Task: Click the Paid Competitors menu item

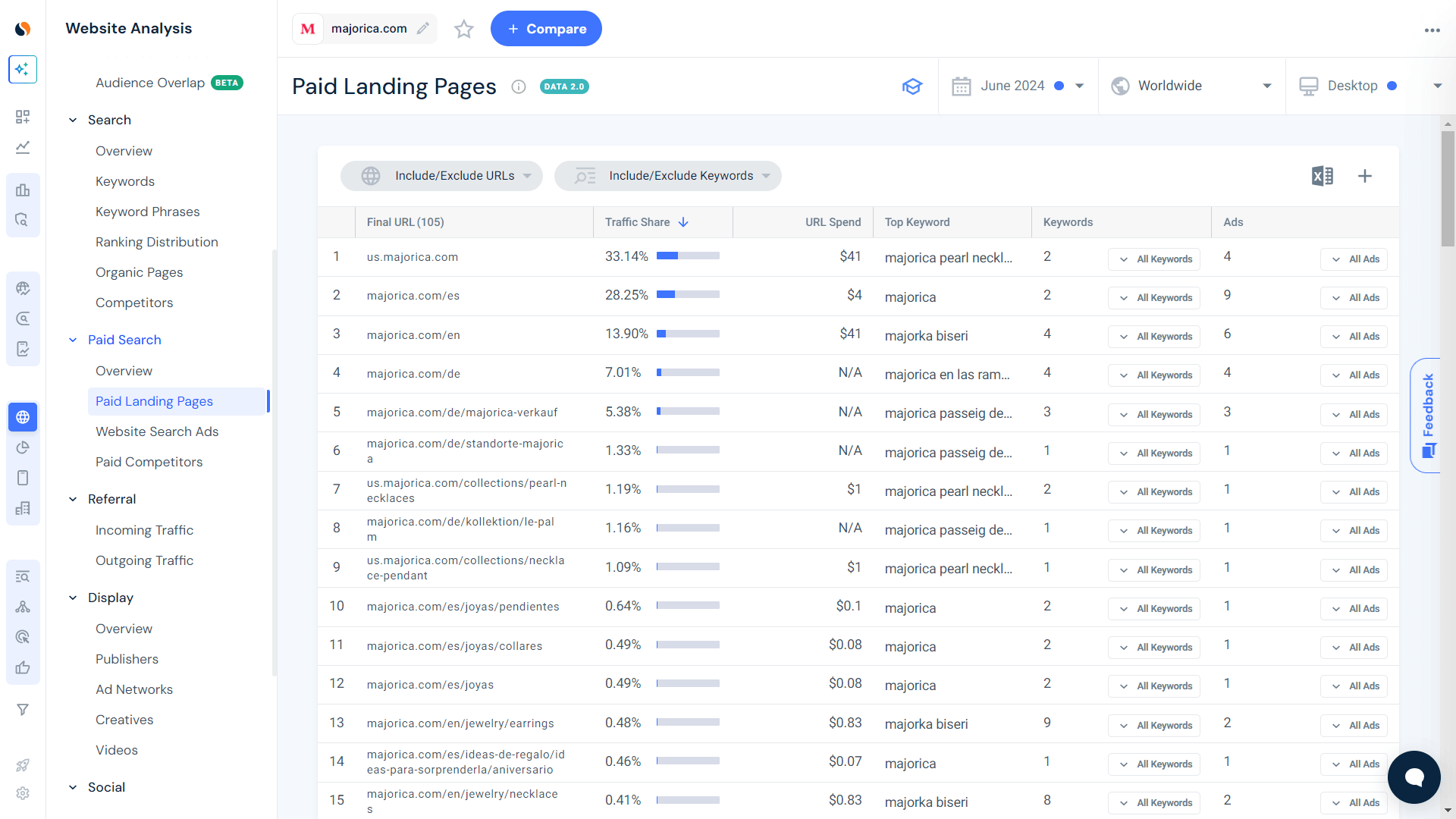Action: pyautogui.click(x=148, y=461)
